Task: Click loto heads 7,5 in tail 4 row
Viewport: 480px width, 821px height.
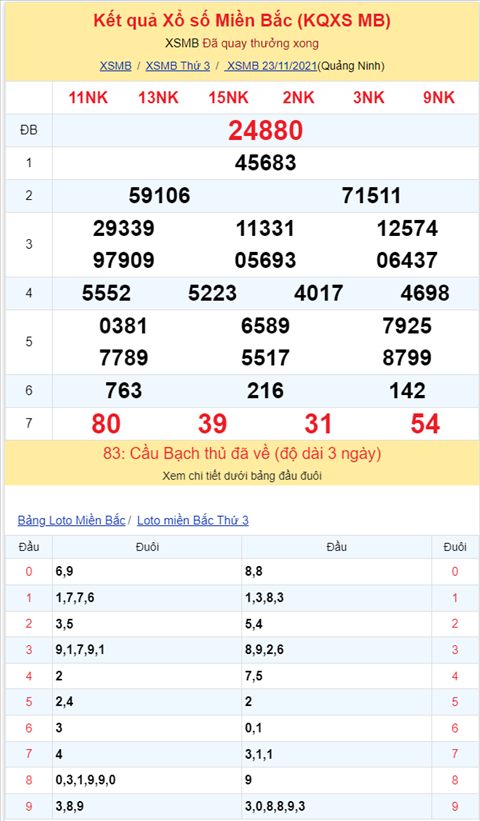Action: click(x=254, y=676)
